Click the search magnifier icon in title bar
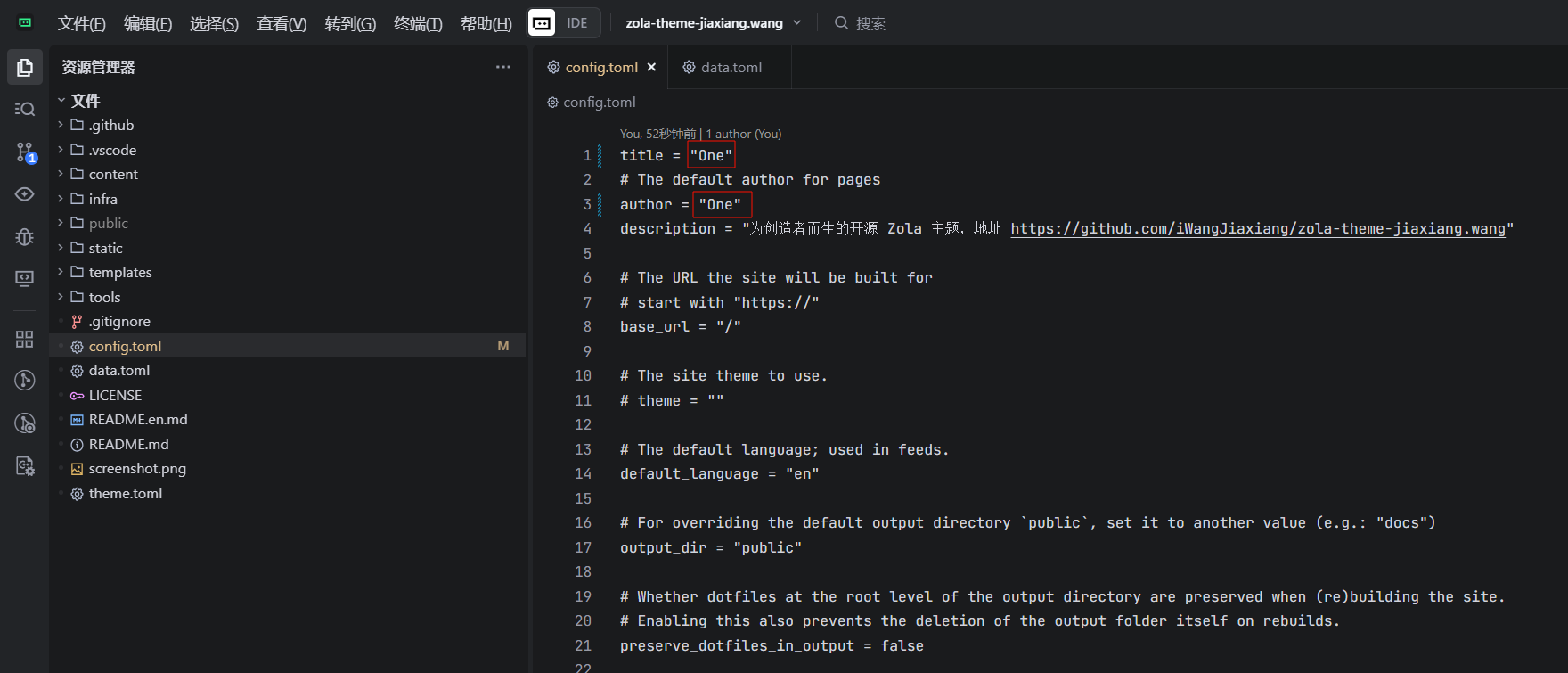Viewport: 1568px width, 673px height. click(841, 22)
